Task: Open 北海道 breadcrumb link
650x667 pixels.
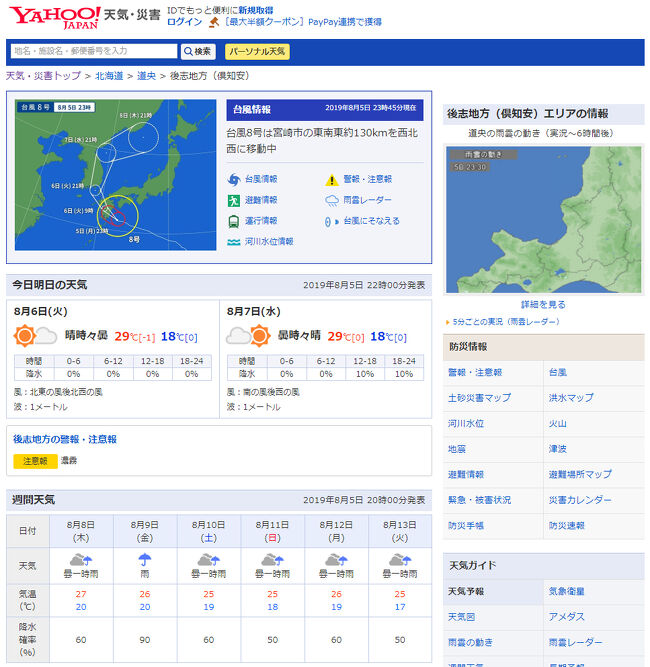Action: (x=109, y=76)
